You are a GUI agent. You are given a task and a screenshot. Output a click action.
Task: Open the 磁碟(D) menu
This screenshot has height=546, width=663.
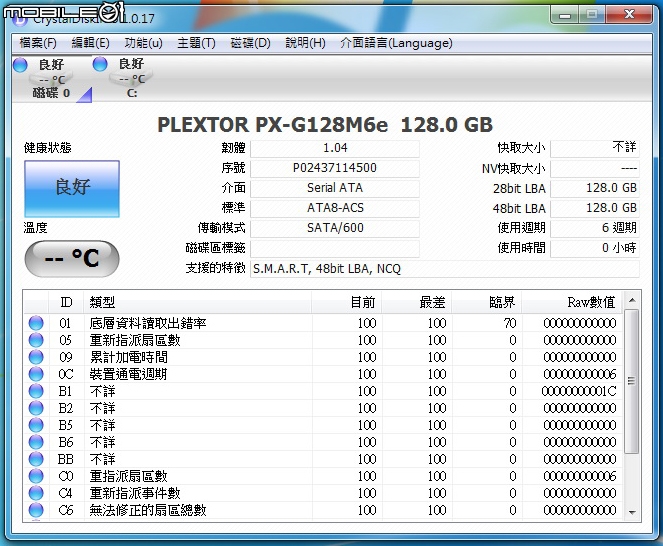click(x=250, y=43)
